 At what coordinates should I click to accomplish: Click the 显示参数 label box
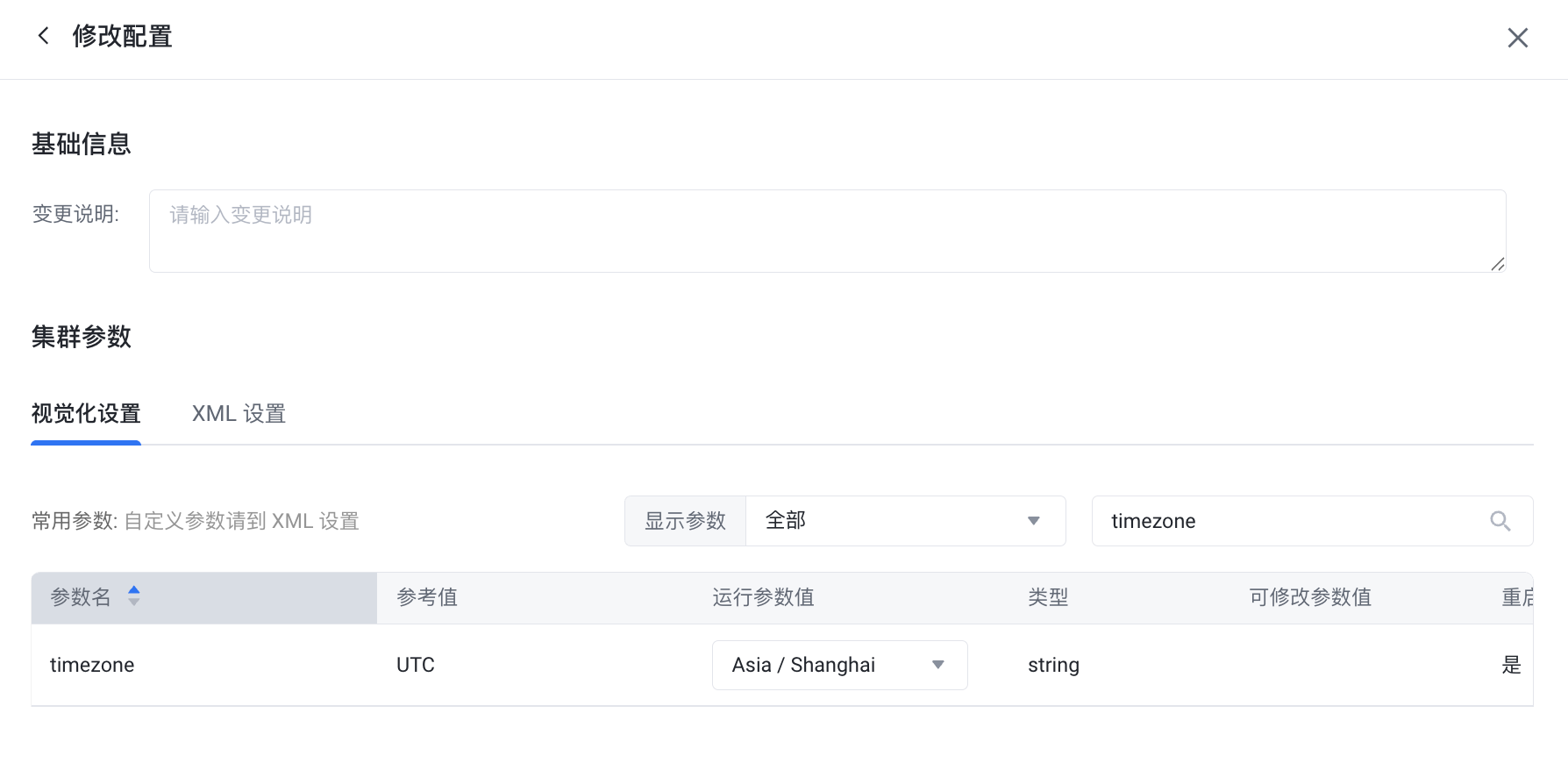click(x=685, y=521)
